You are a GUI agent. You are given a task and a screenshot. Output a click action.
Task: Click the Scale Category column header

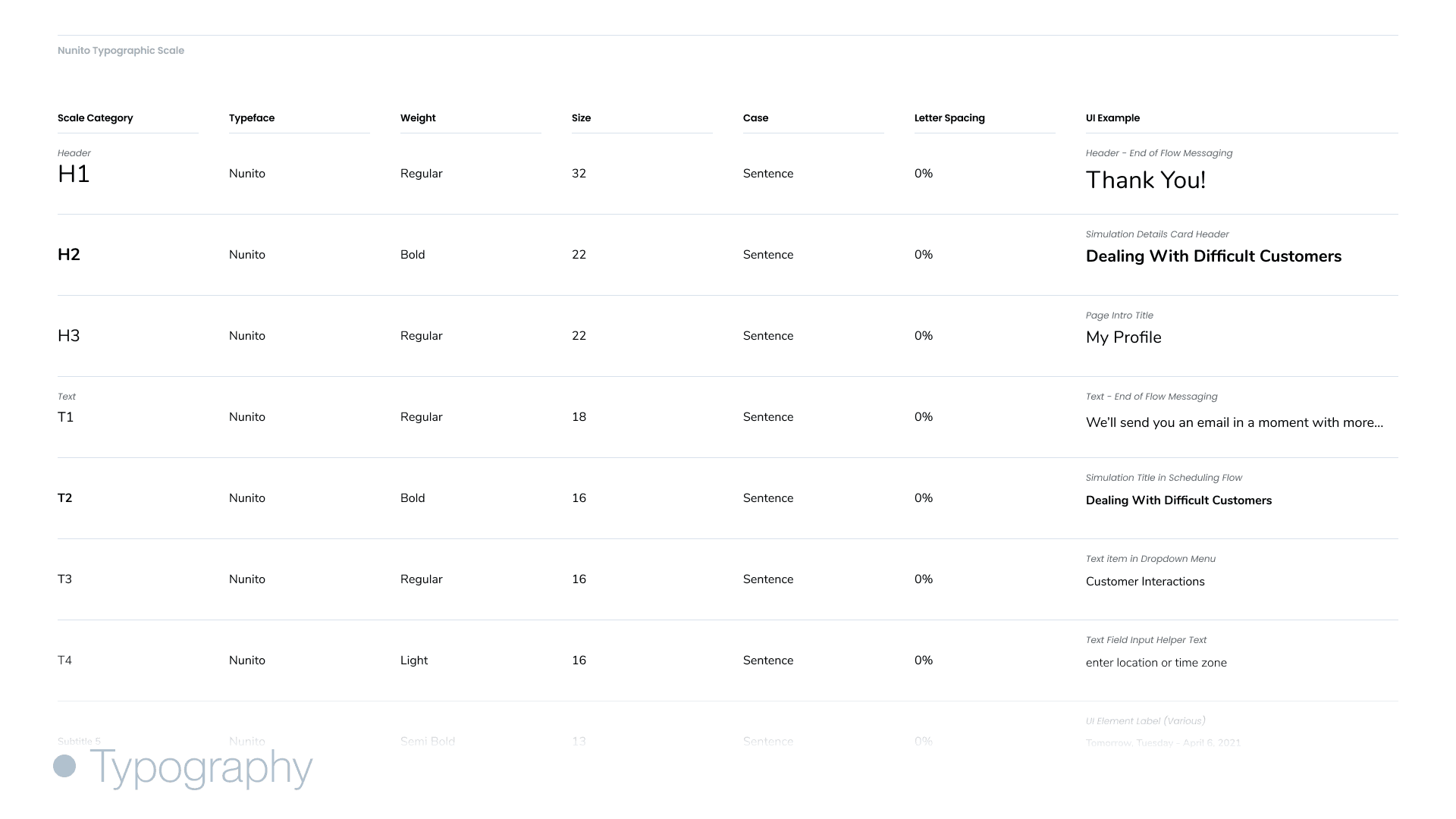[x=95, y=118]
